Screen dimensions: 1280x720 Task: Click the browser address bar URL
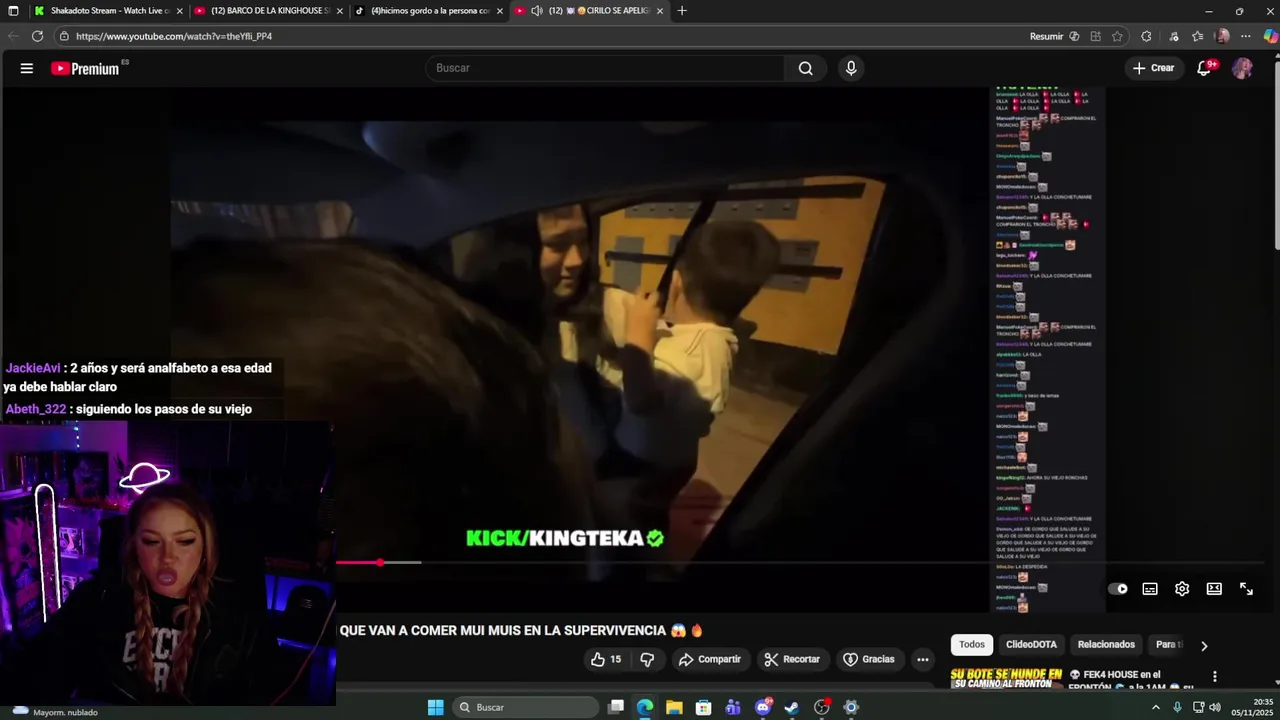pos(174,36)
